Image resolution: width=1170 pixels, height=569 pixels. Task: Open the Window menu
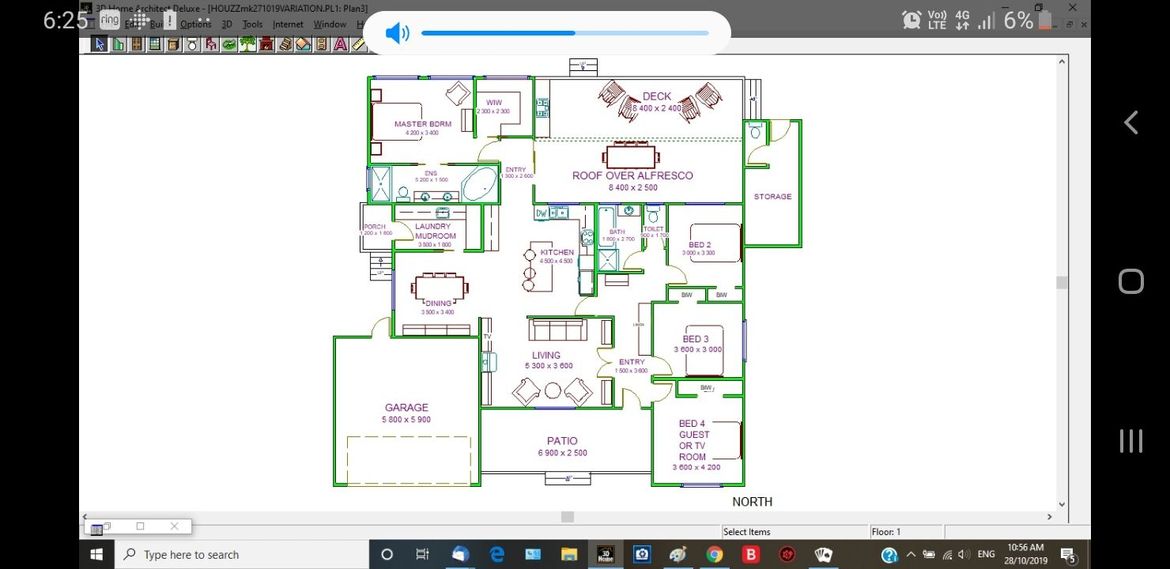(x=330, y=24)
